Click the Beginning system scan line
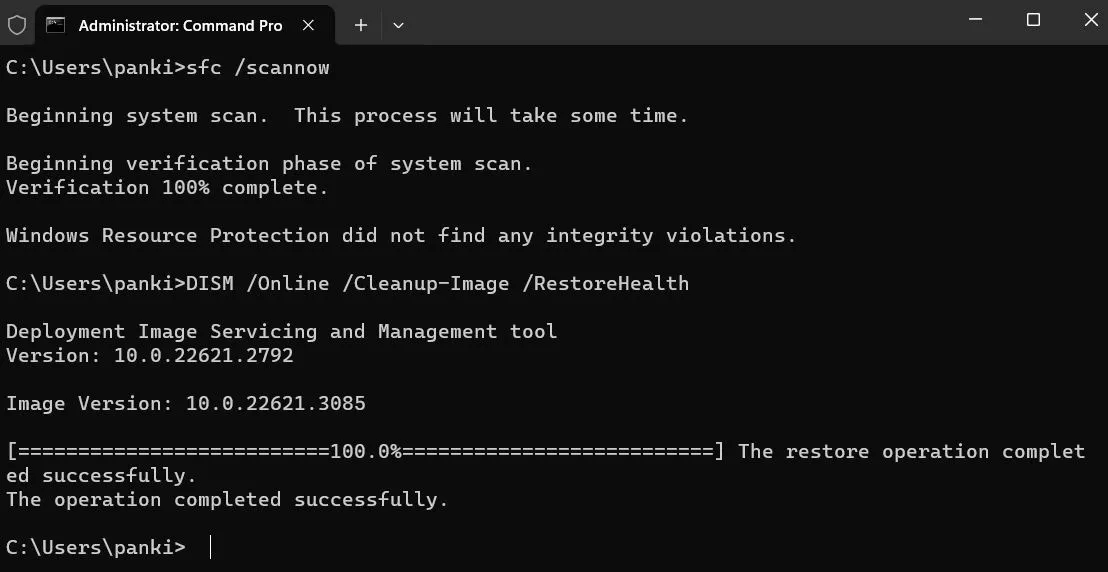 [347, 115]
